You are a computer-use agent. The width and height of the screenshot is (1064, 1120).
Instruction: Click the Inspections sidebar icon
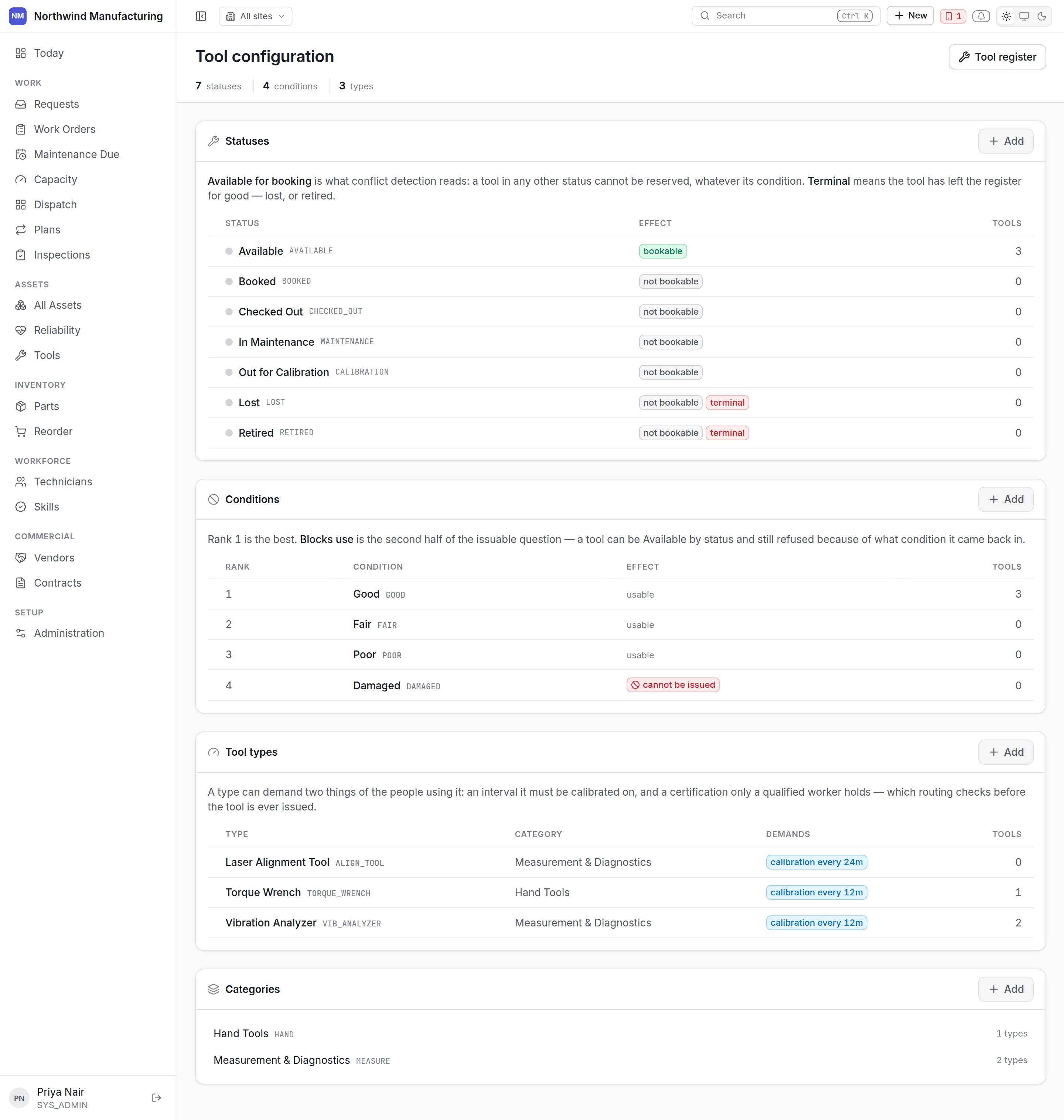(21, 255)
